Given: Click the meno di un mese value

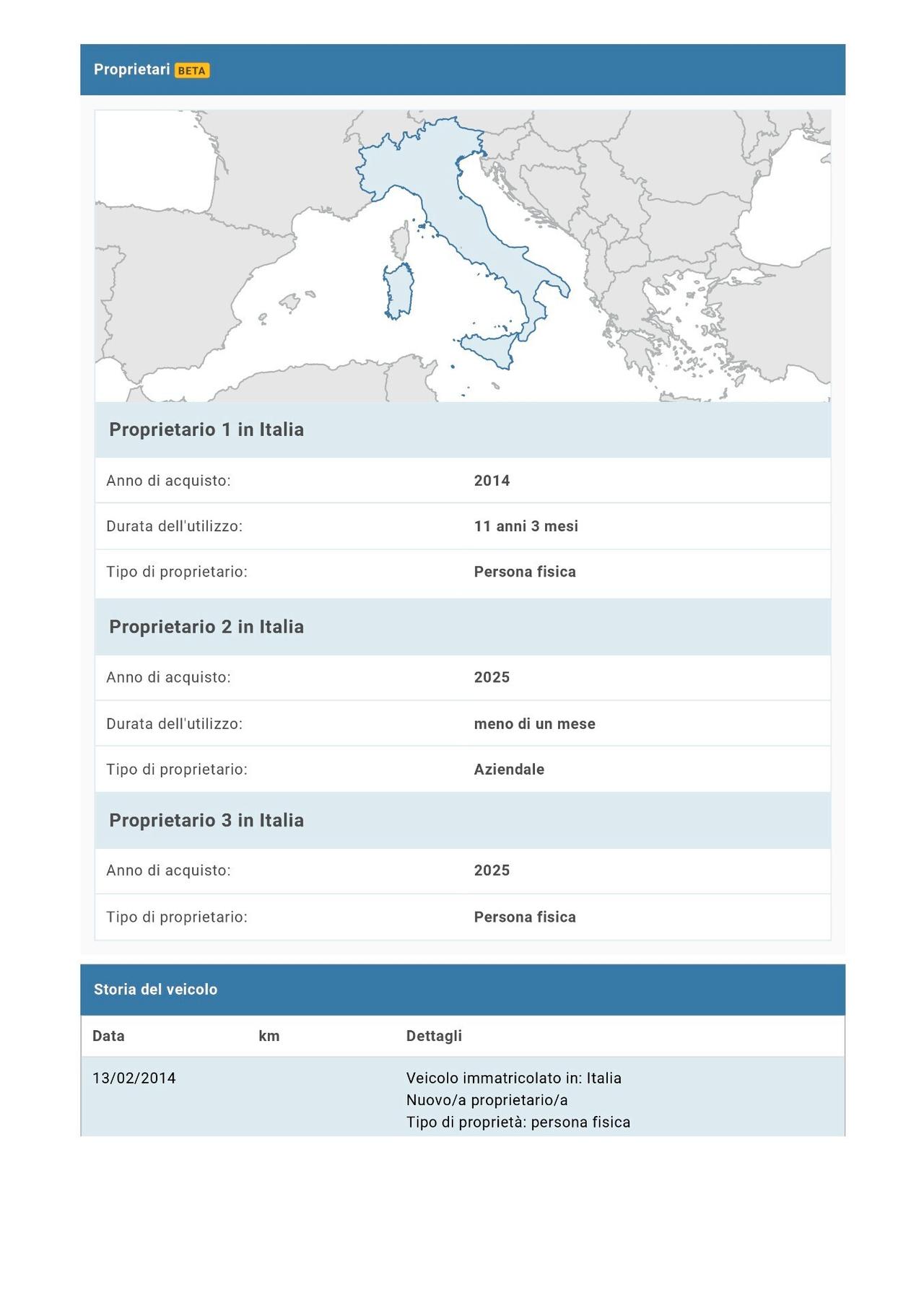Looking at the screenshot, I should point(534,724).
